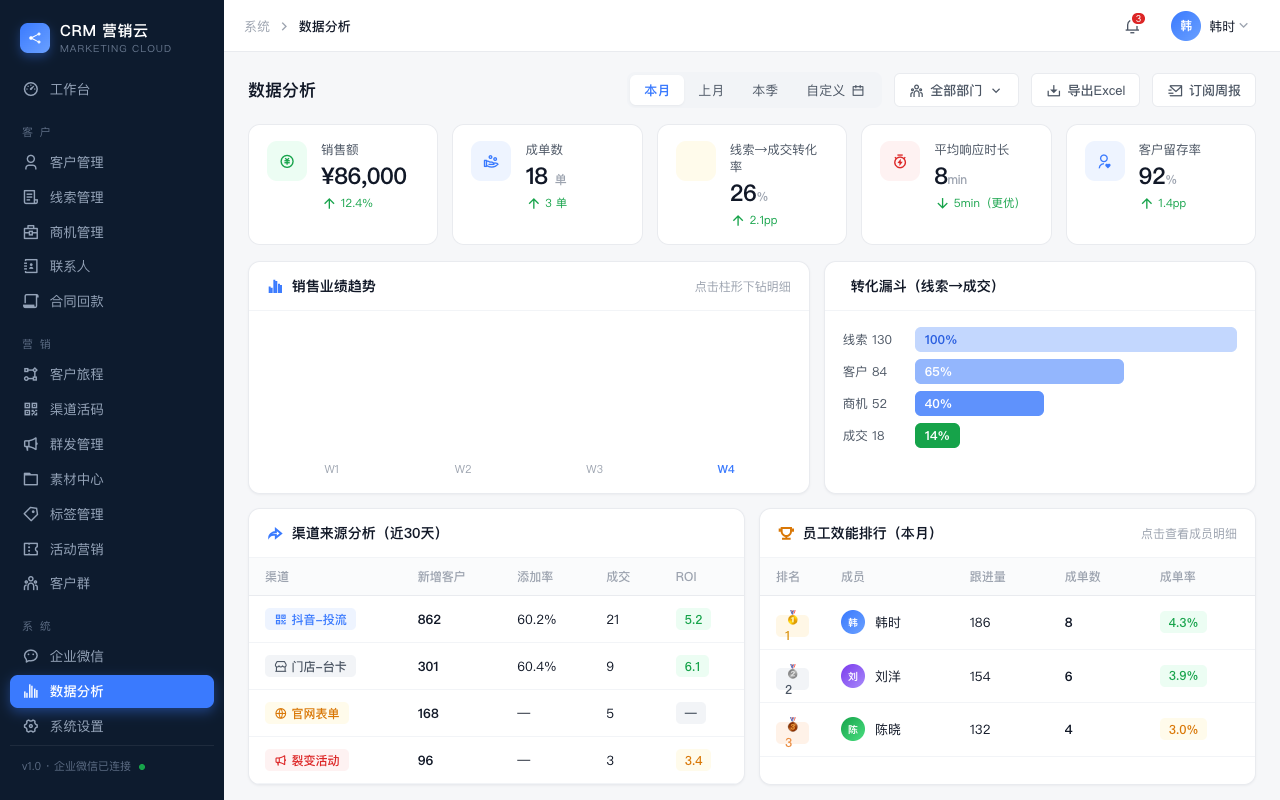Click the 抖音-投流 channel tag
The width and height of the screenshot is (1280, 800).
310,619
